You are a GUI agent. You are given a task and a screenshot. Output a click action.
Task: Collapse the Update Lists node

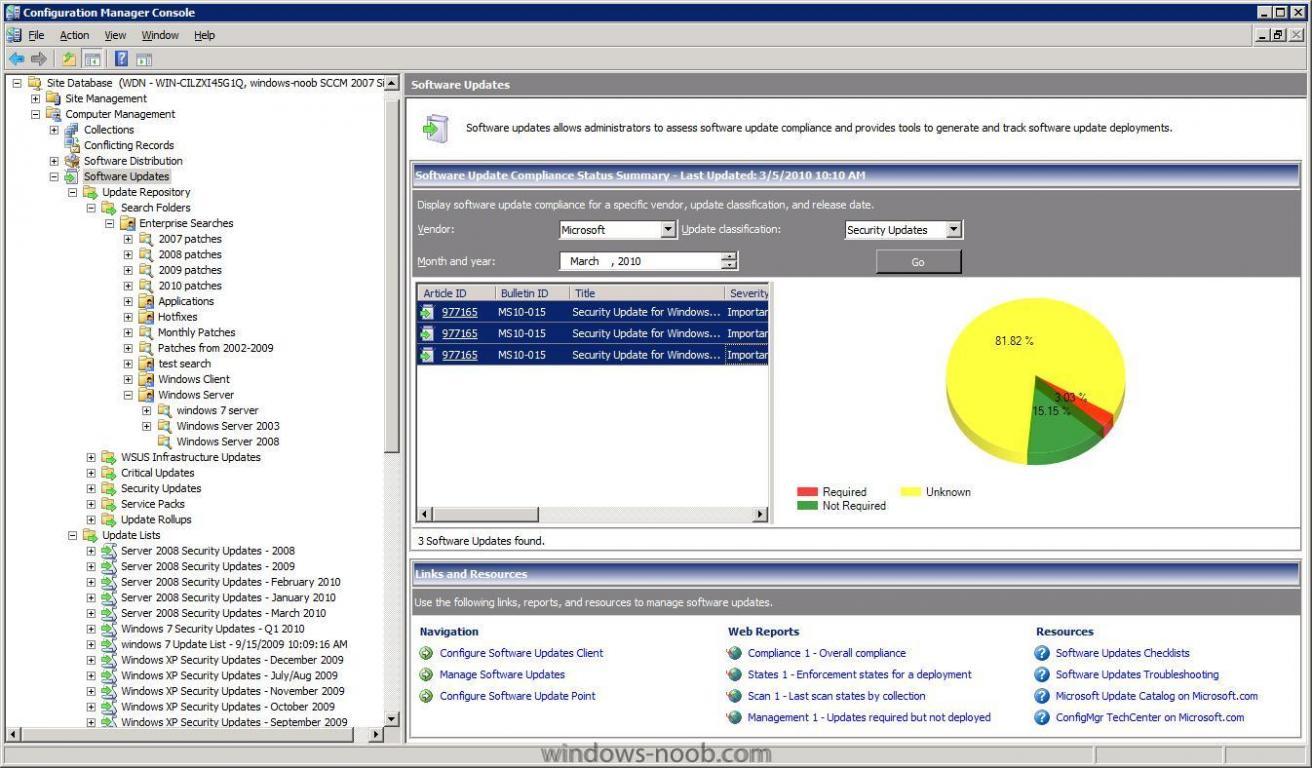[x=73, y=535]
